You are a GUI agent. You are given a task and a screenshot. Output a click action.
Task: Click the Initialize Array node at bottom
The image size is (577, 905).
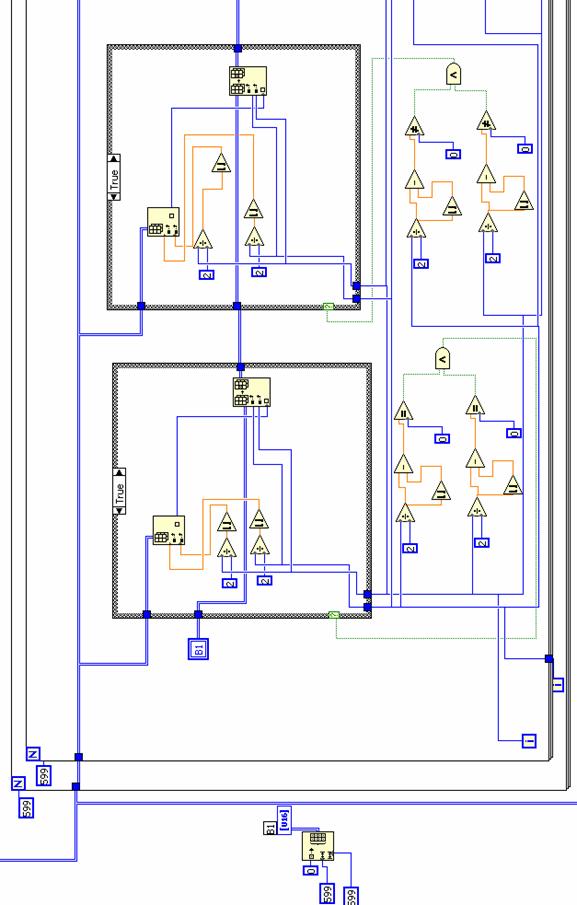coord(318,846)
